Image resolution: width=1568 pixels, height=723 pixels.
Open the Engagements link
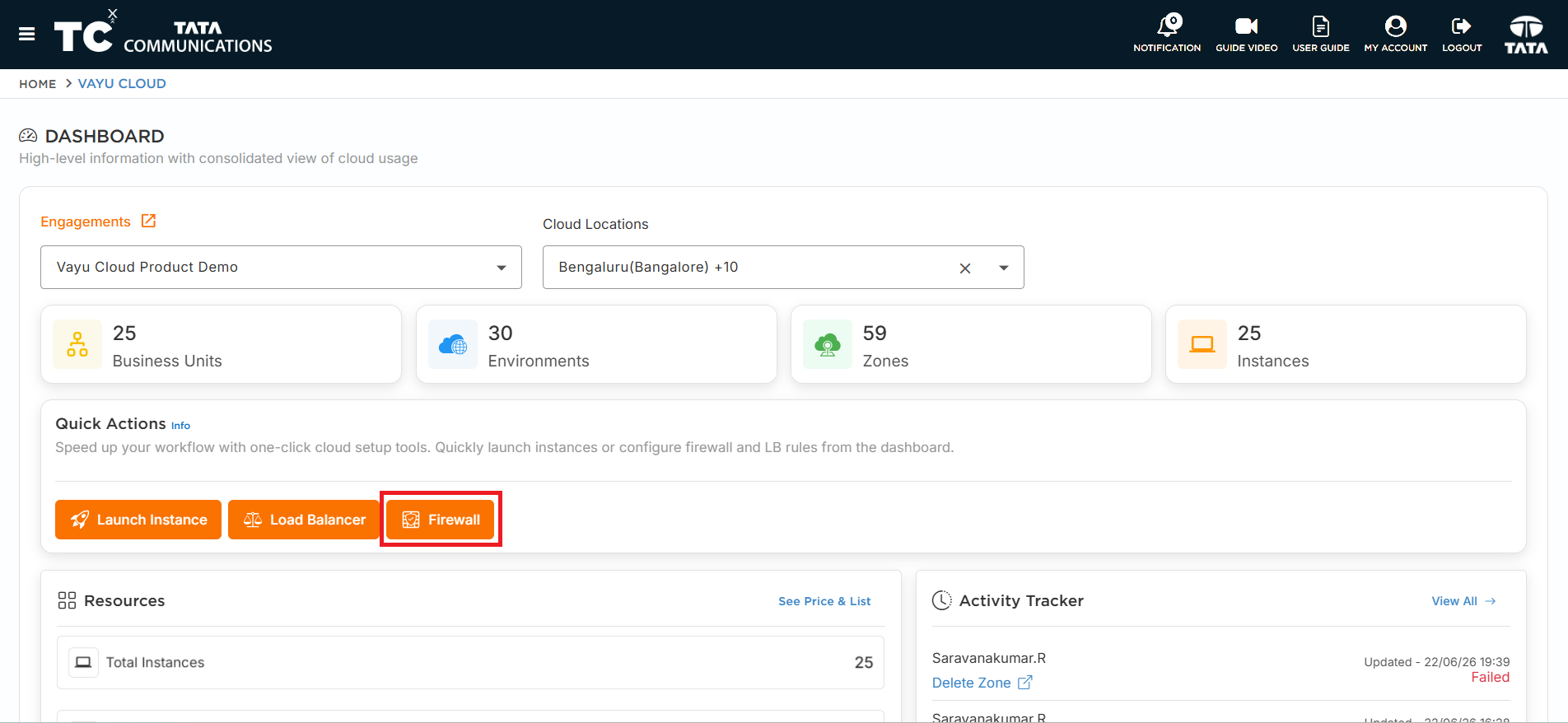tap(86, 222)
